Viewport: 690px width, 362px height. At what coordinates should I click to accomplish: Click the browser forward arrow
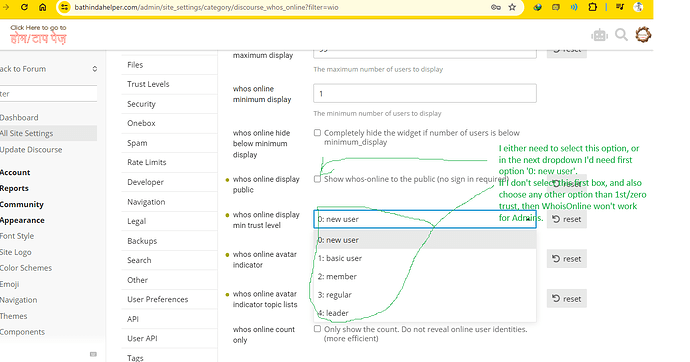pos(6,7)
